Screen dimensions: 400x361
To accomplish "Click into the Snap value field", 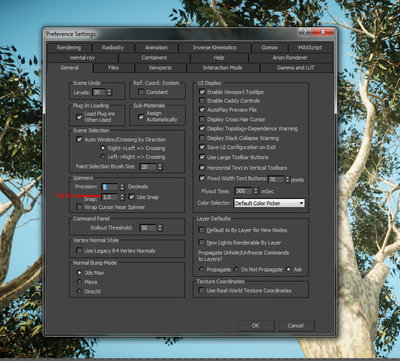I will click(x=110, y=197).
